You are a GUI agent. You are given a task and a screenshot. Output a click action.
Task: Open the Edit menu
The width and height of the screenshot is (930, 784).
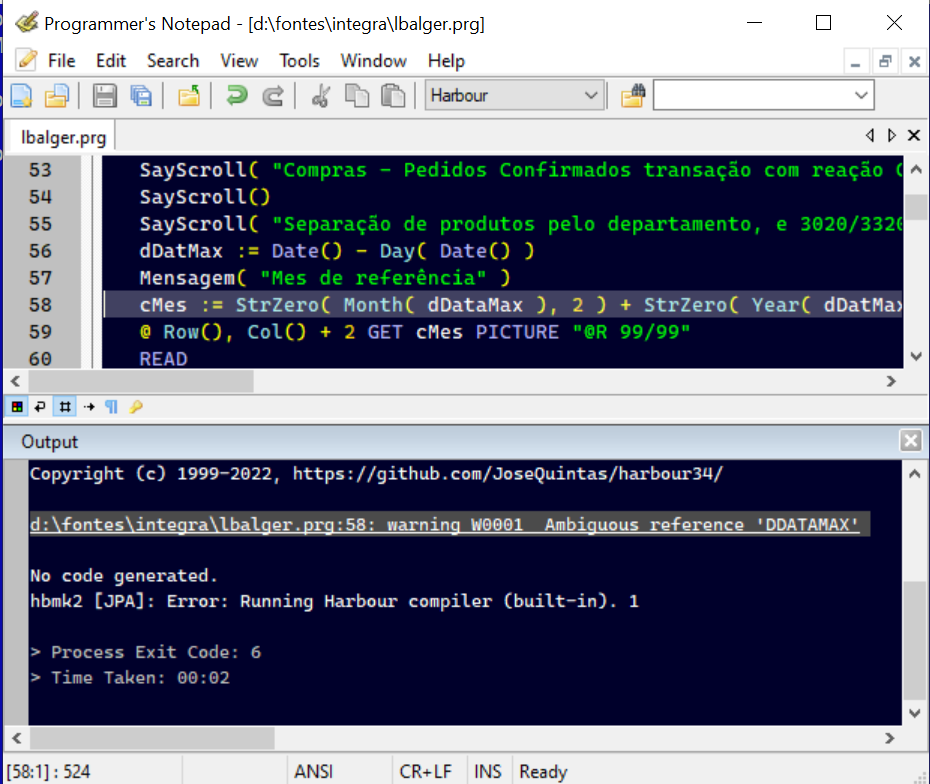pyautogui.click(x=111, y=61)
